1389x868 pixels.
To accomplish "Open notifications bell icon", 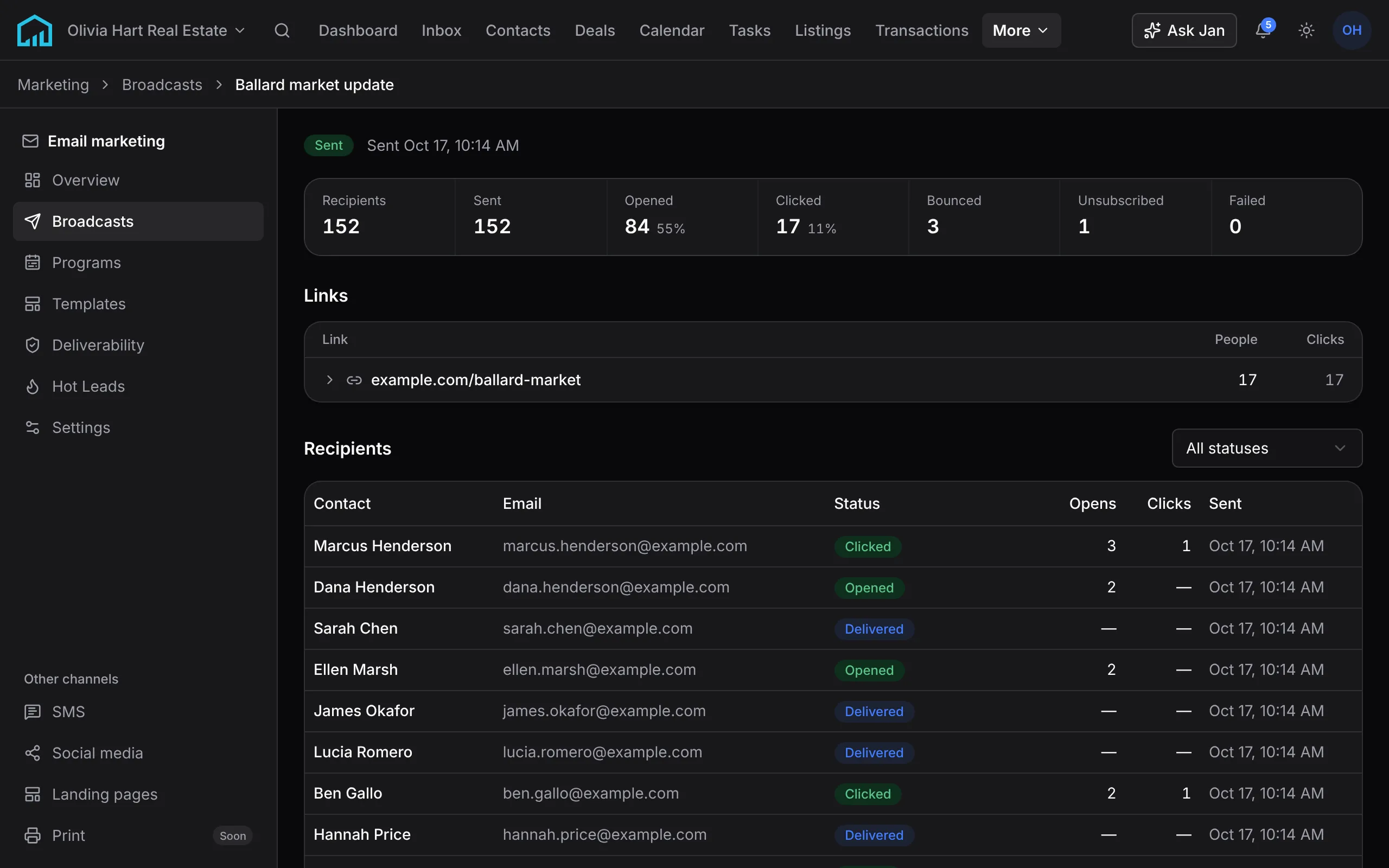I will coord(1263,30).
